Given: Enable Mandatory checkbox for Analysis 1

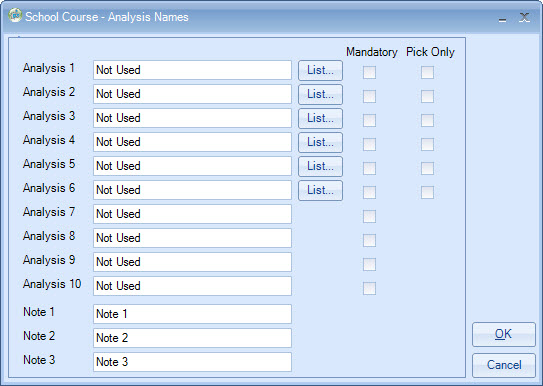Looking at the screenshot, I should (x=369, y=72).
